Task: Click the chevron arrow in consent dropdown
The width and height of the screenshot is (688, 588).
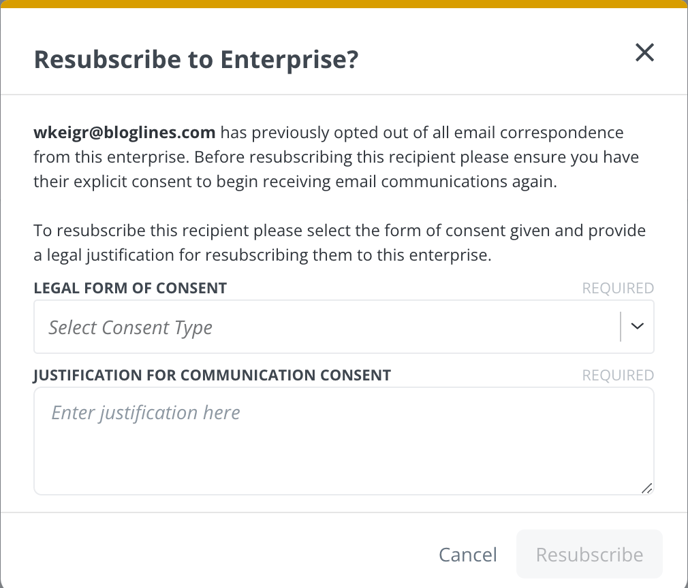Action: [637, 326]
